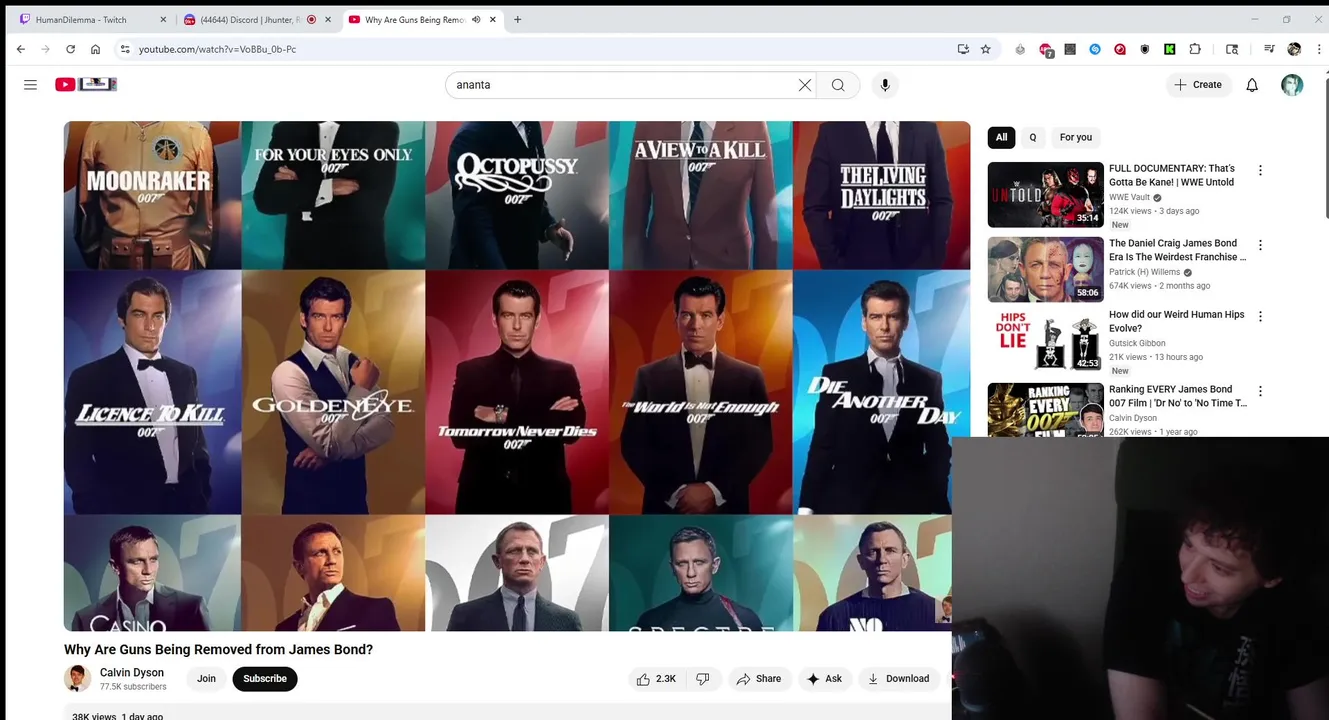This screenshot has width=1329, height=720.
Task: Open the YouTube notifications bell
Action: pos(1252,85)
